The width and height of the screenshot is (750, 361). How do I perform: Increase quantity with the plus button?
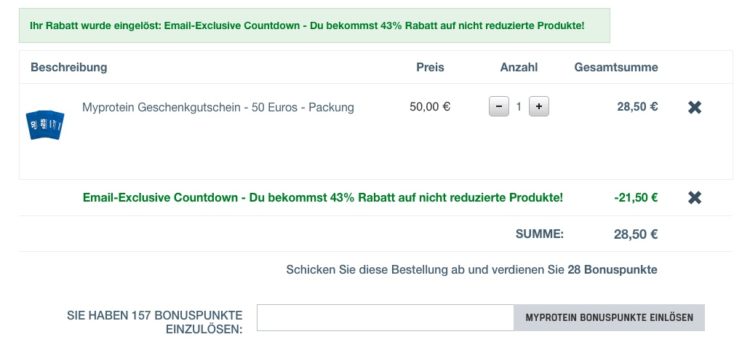coord(539,107)
